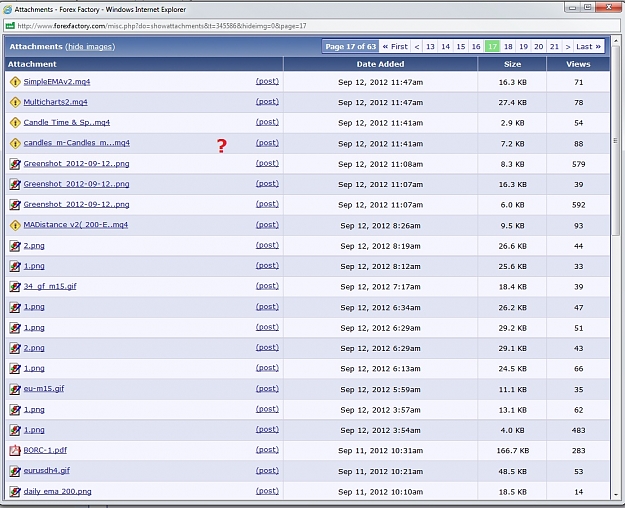Click the image icon beside eu-m15.gif
Viewport: 625px width, 508px height.
15,389
